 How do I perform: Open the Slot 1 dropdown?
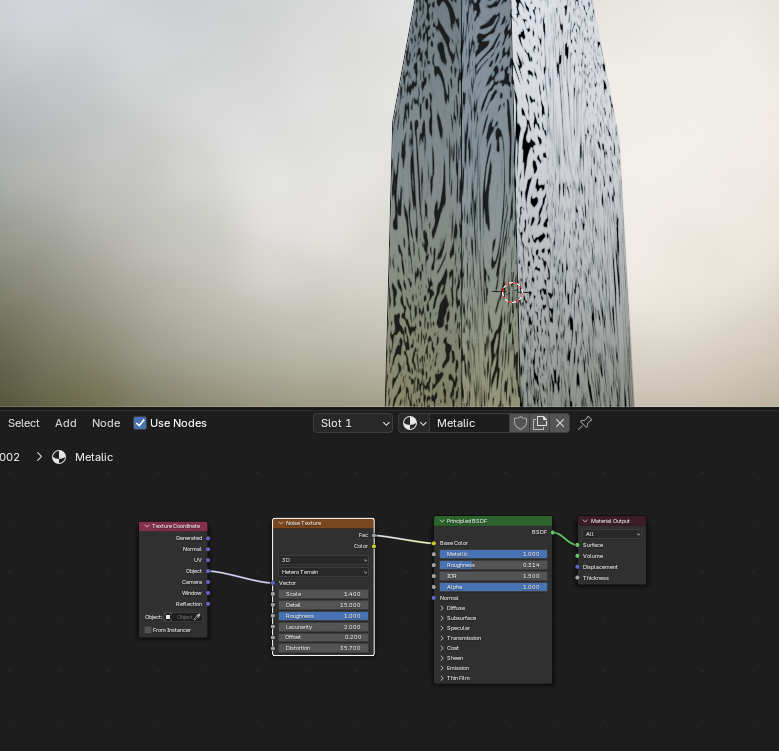click(353, 423)
